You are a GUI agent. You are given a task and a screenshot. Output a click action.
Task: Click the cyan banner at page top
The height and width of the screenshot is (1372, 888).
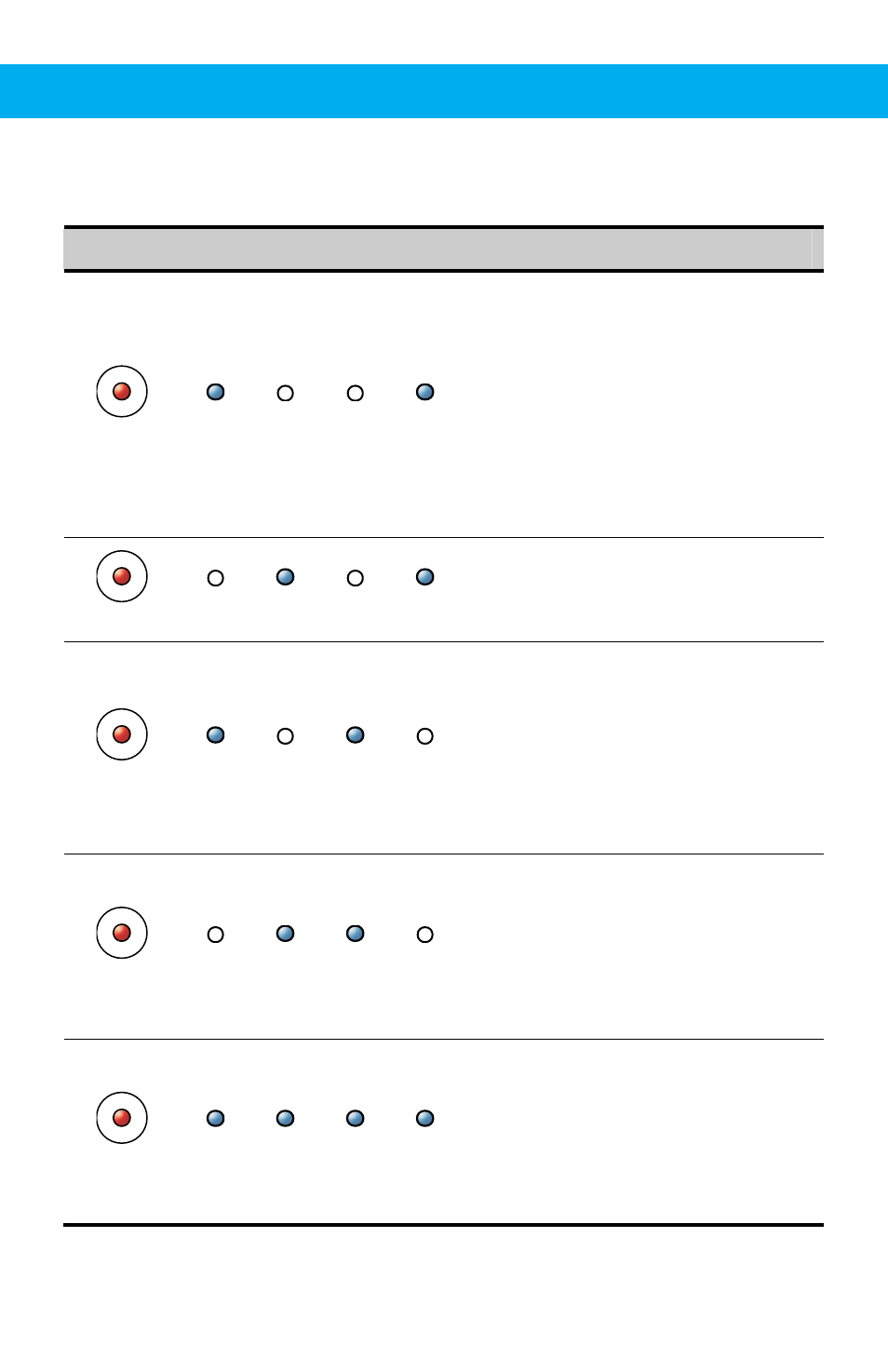click(x=444, y=91)
